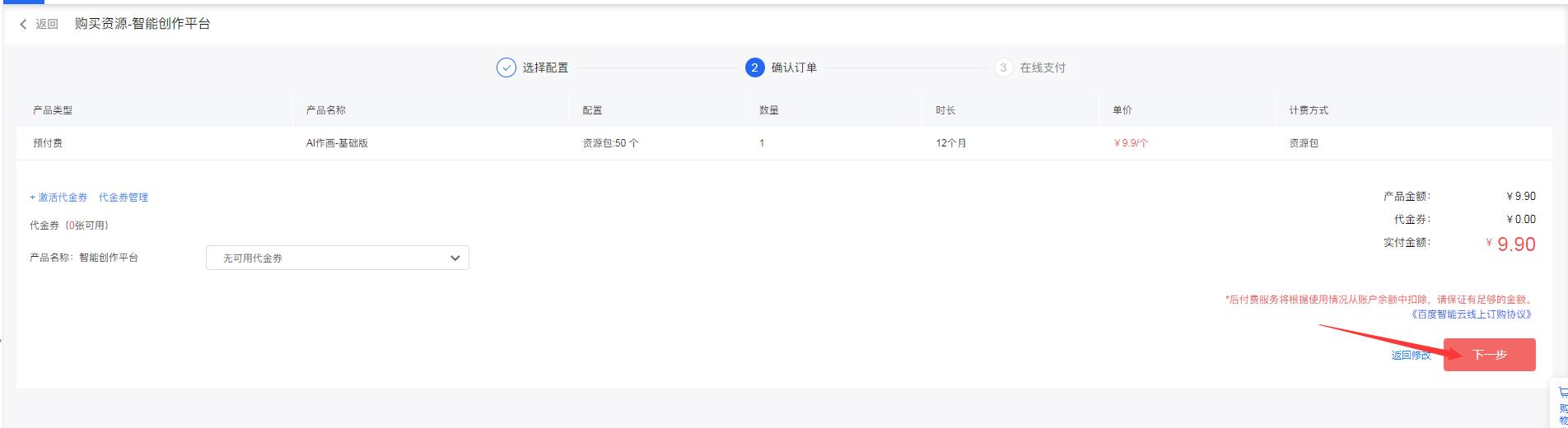1568x428 pixels.
Task: Click the step 3 circle icon 在线支付
Action: (x=1003, y=67)
